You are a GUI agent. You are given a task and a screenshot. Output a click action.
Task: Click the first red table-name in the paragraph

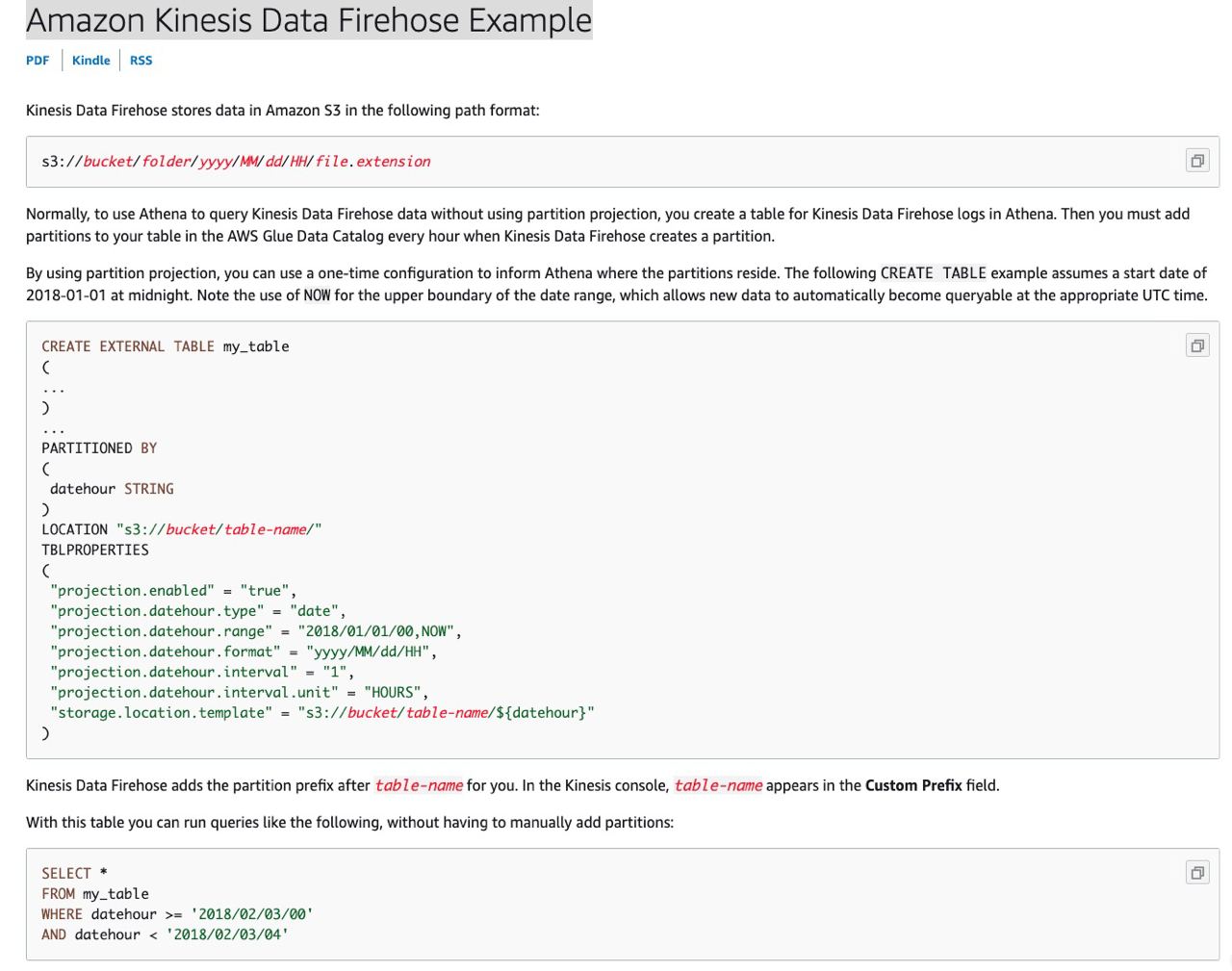(419, 785)
